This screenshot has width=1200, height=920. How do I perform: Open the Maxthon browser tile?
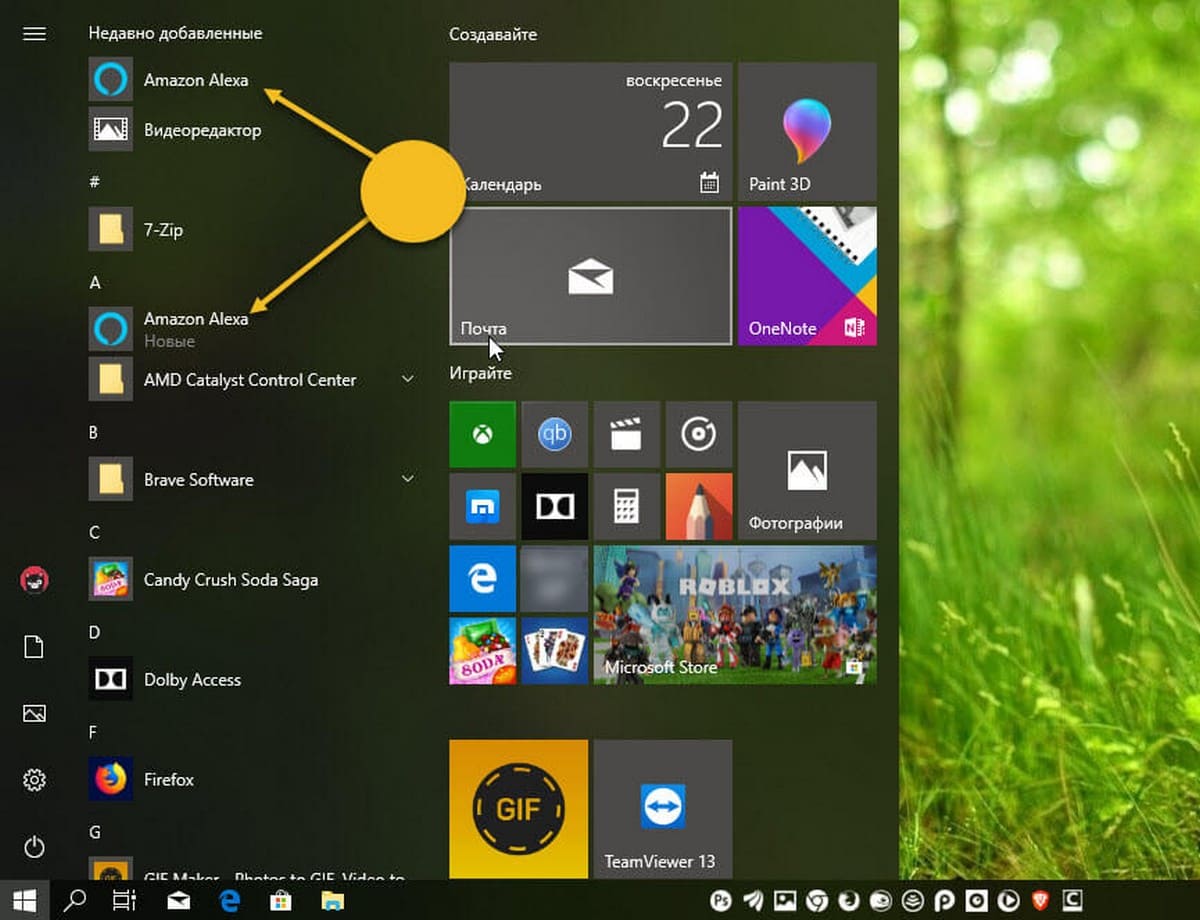(483, 506)
